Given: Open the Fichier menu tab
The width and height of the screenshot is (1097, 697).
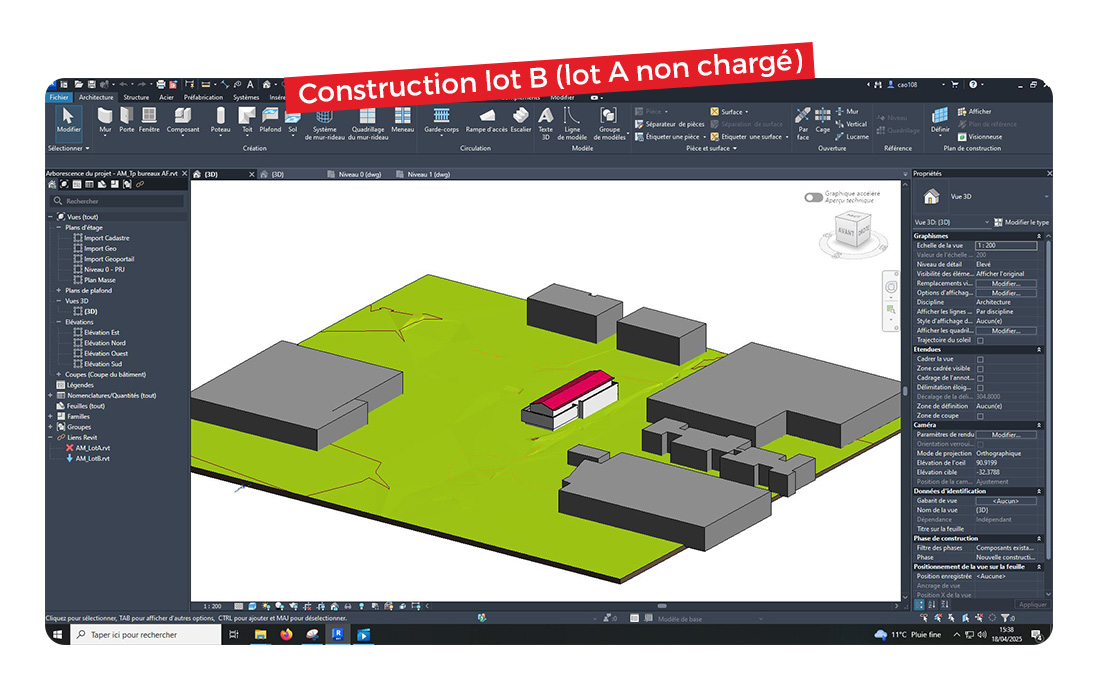Looking at the screenshot, I should coord(59,97).
